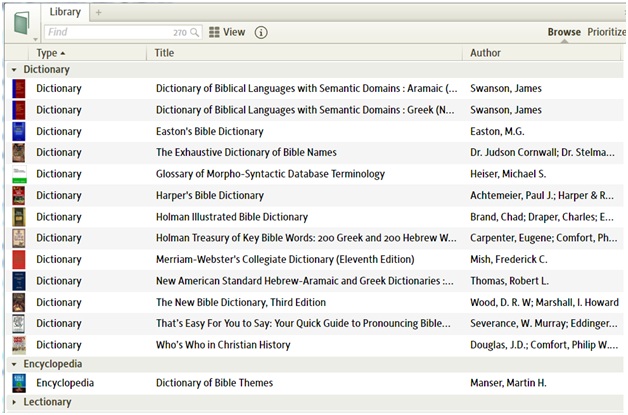This screenshot has height=415, width=628.
Task: Open Holman Illustrated Bible Dictionary title
Action: click(x=232, y=217)
